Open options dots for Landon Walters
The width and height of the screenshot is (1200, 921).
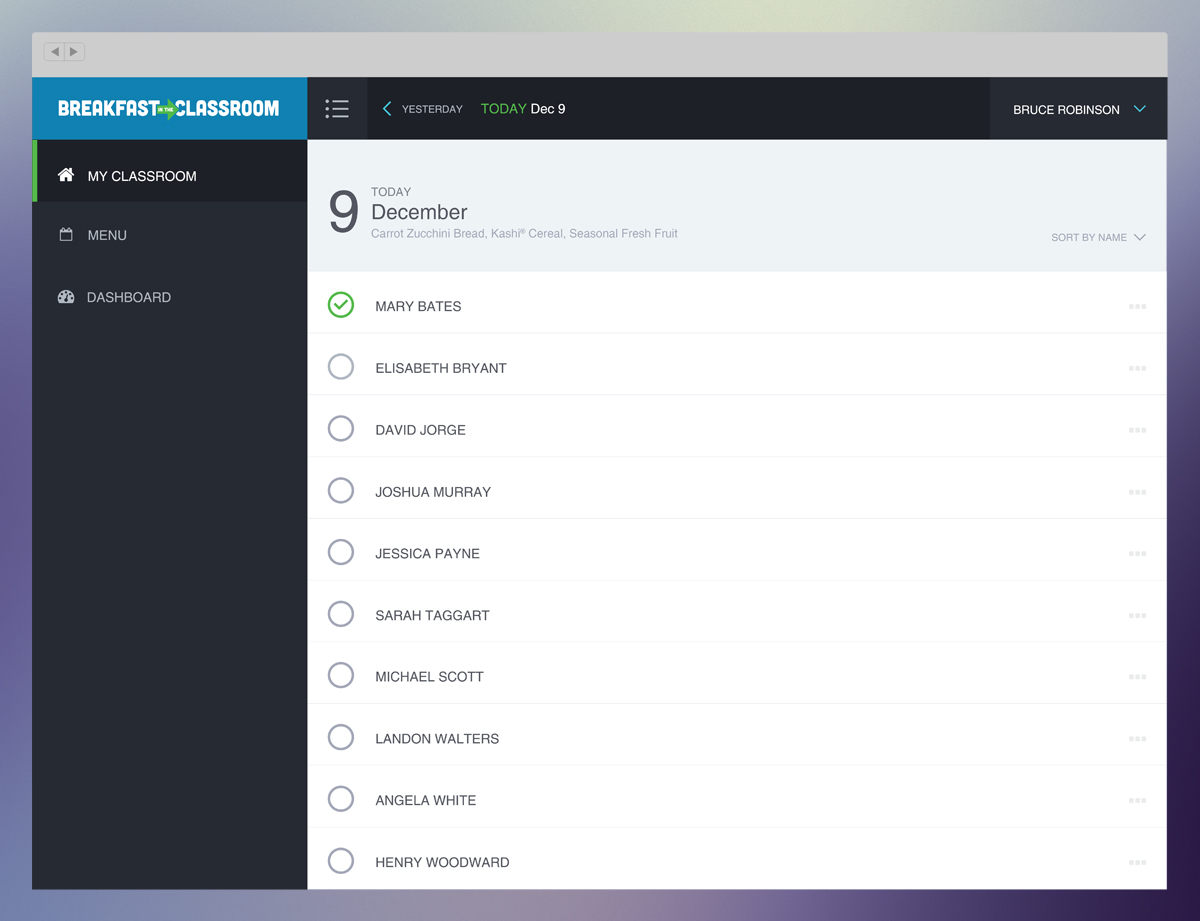pyautogui.click(x=1137, y=739)
